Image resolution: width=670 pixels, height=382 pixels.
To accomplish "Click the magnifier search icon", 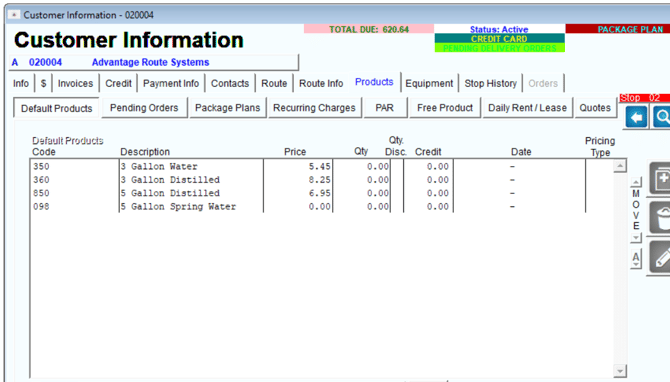I will (662, 117).
